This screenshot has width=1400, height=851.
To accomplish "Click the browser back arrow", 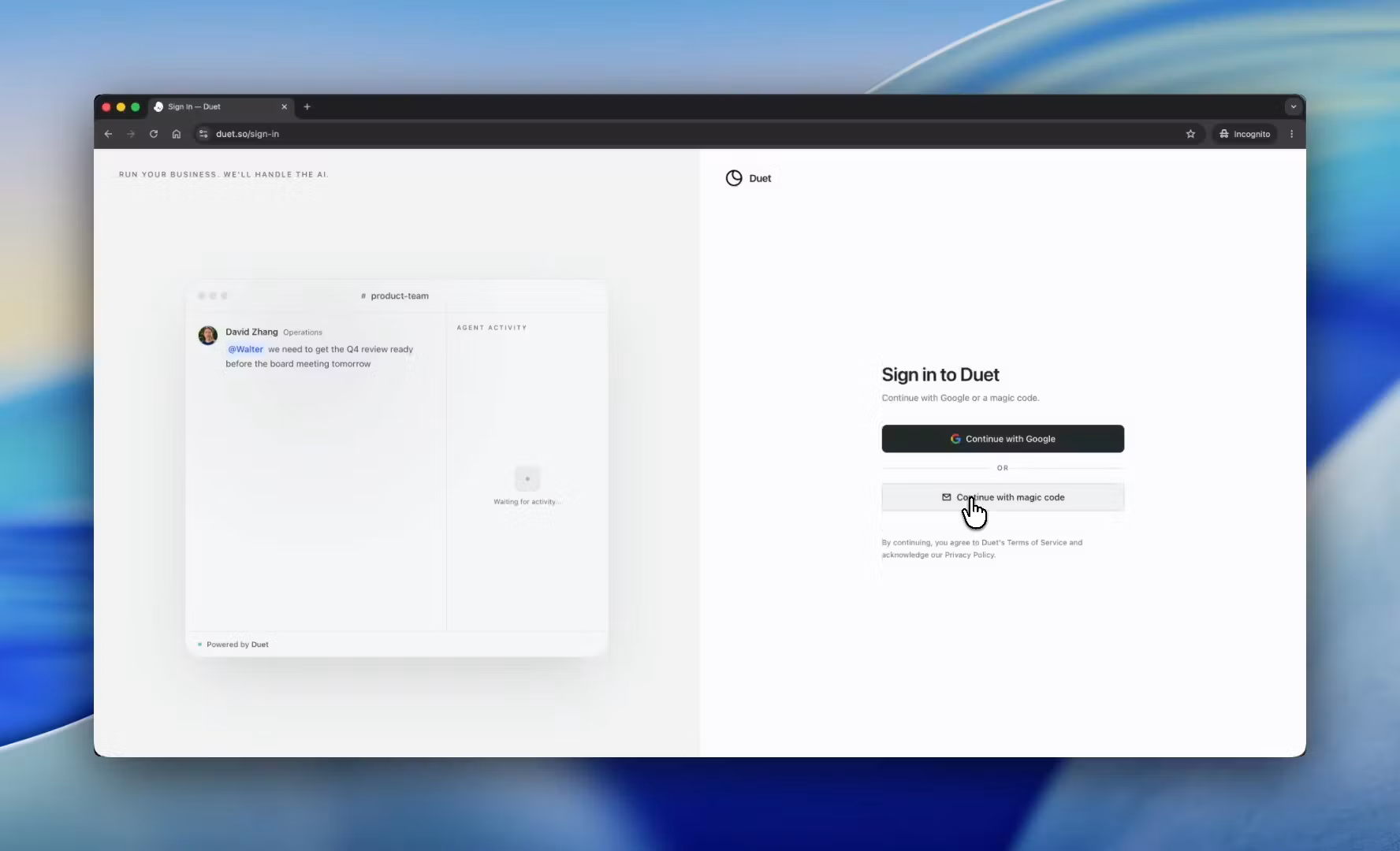I will tap(108, 134).
